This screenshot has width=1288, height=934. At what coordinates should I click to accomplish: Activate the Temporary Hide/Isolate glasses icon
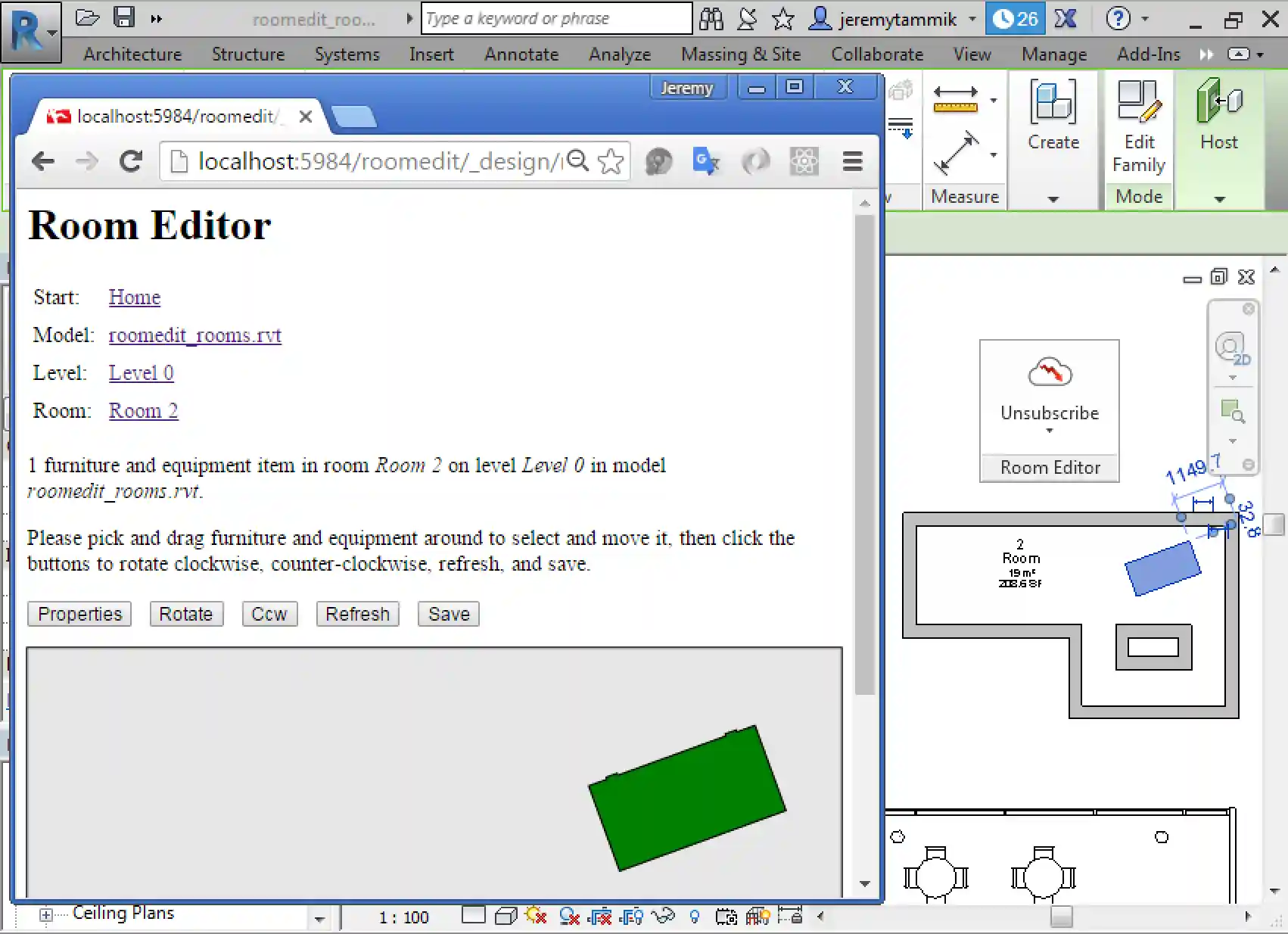[x=664, y=917]
